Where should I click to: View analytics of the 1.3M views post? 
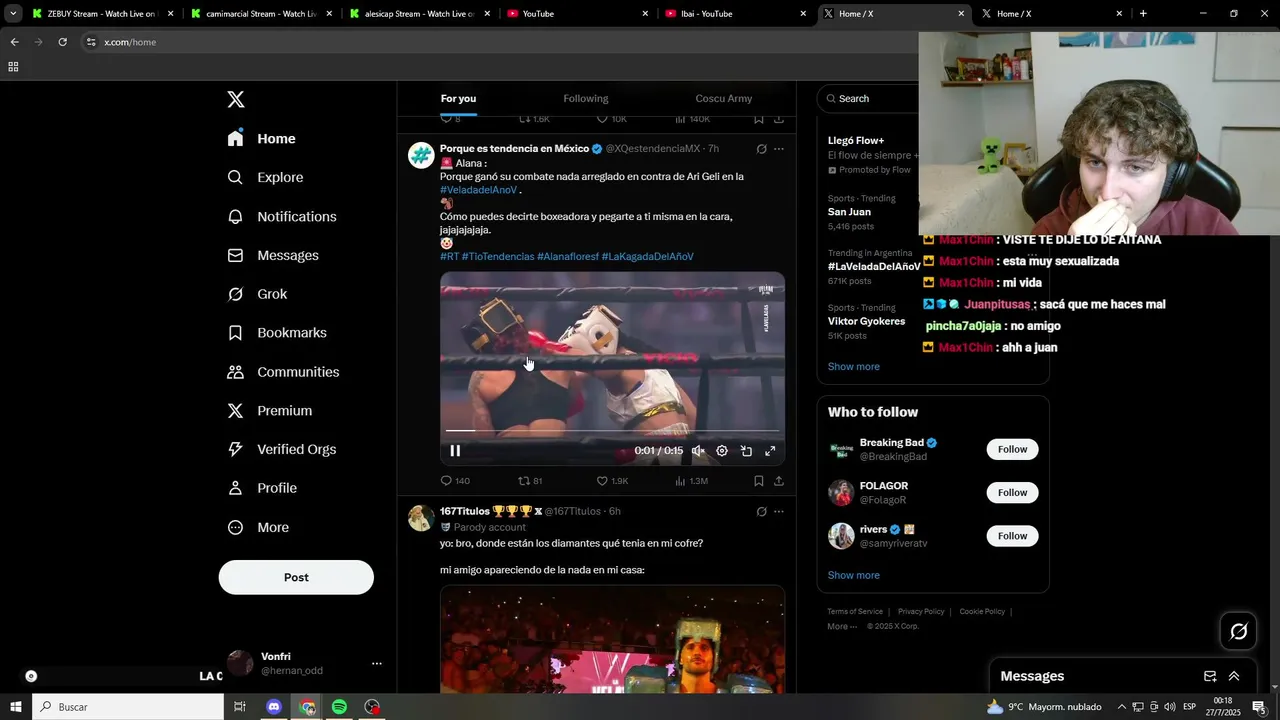click(691, 481)
